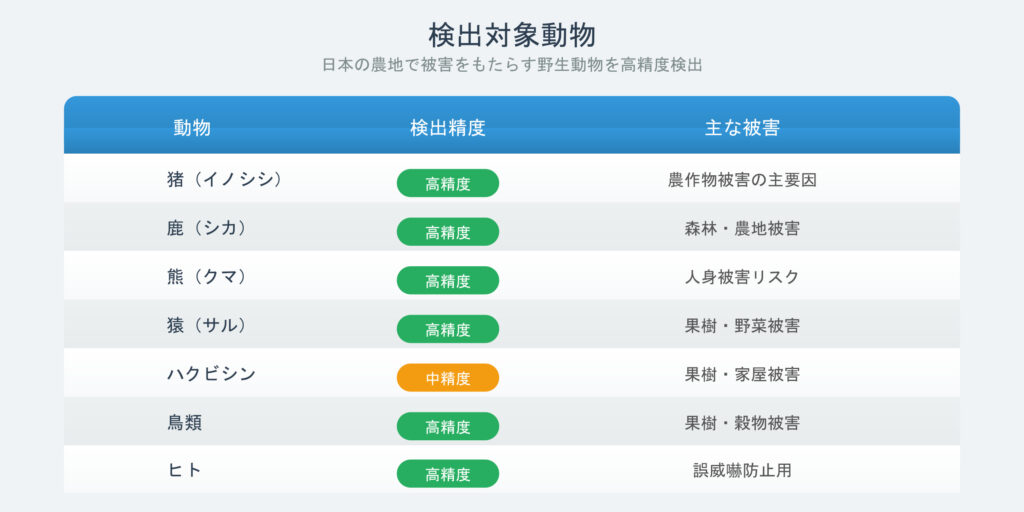Click the 検出対象動物 page title
This screenshot has height=512, width=1024.
pos(511,35)
